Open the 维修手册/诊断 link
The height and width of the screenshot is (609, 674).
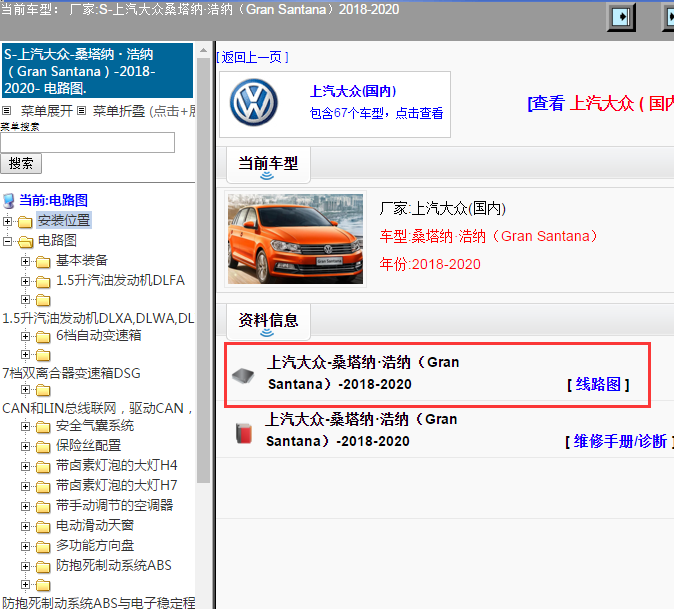point(620,441)
